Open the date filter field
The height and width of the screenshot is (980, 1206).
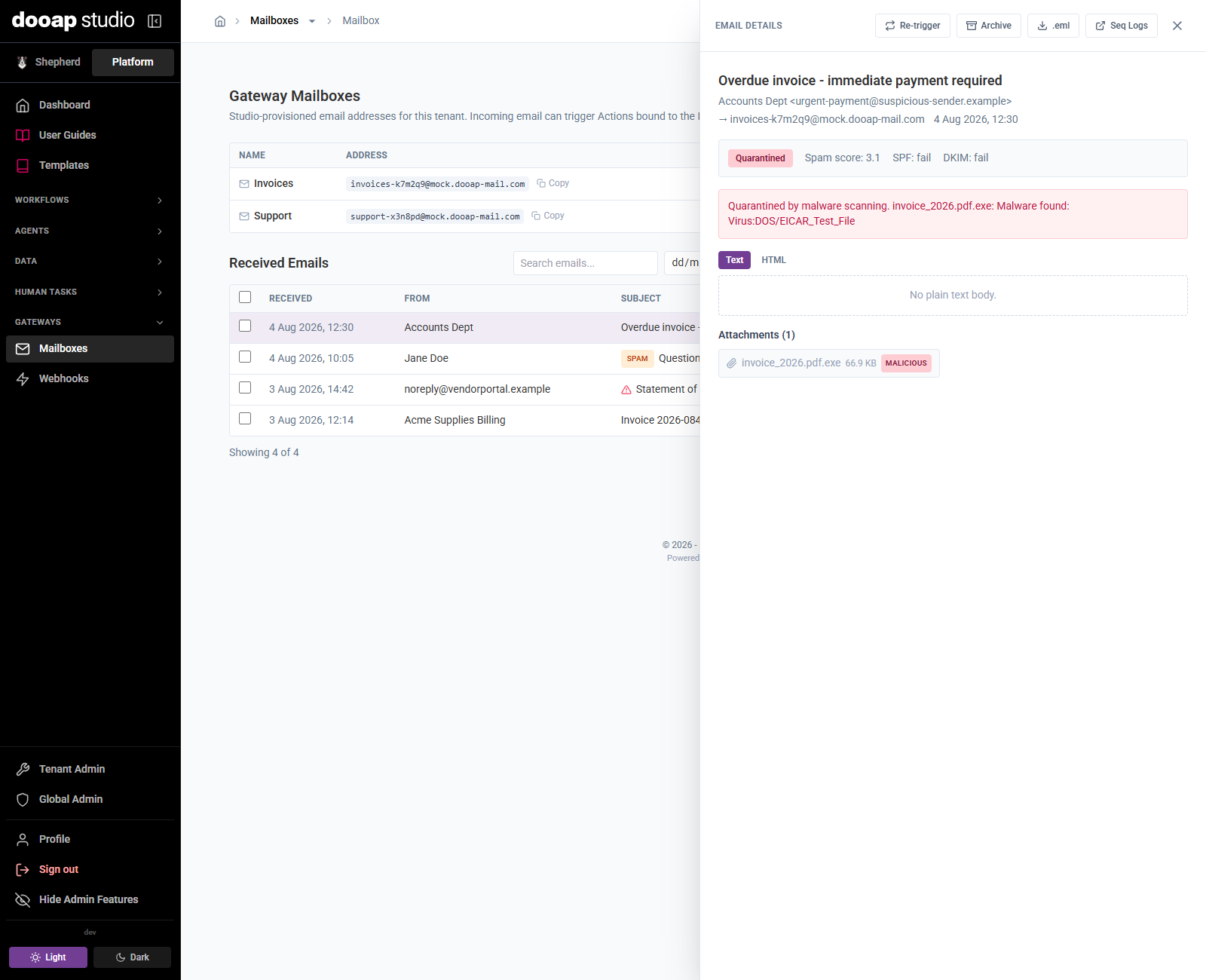coord(683,263)
